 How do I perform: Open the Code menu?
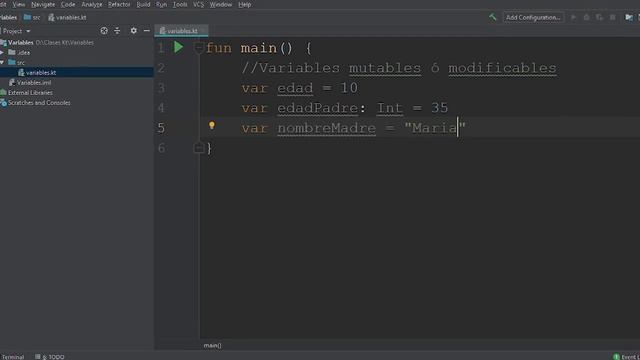tap(68, 4)
